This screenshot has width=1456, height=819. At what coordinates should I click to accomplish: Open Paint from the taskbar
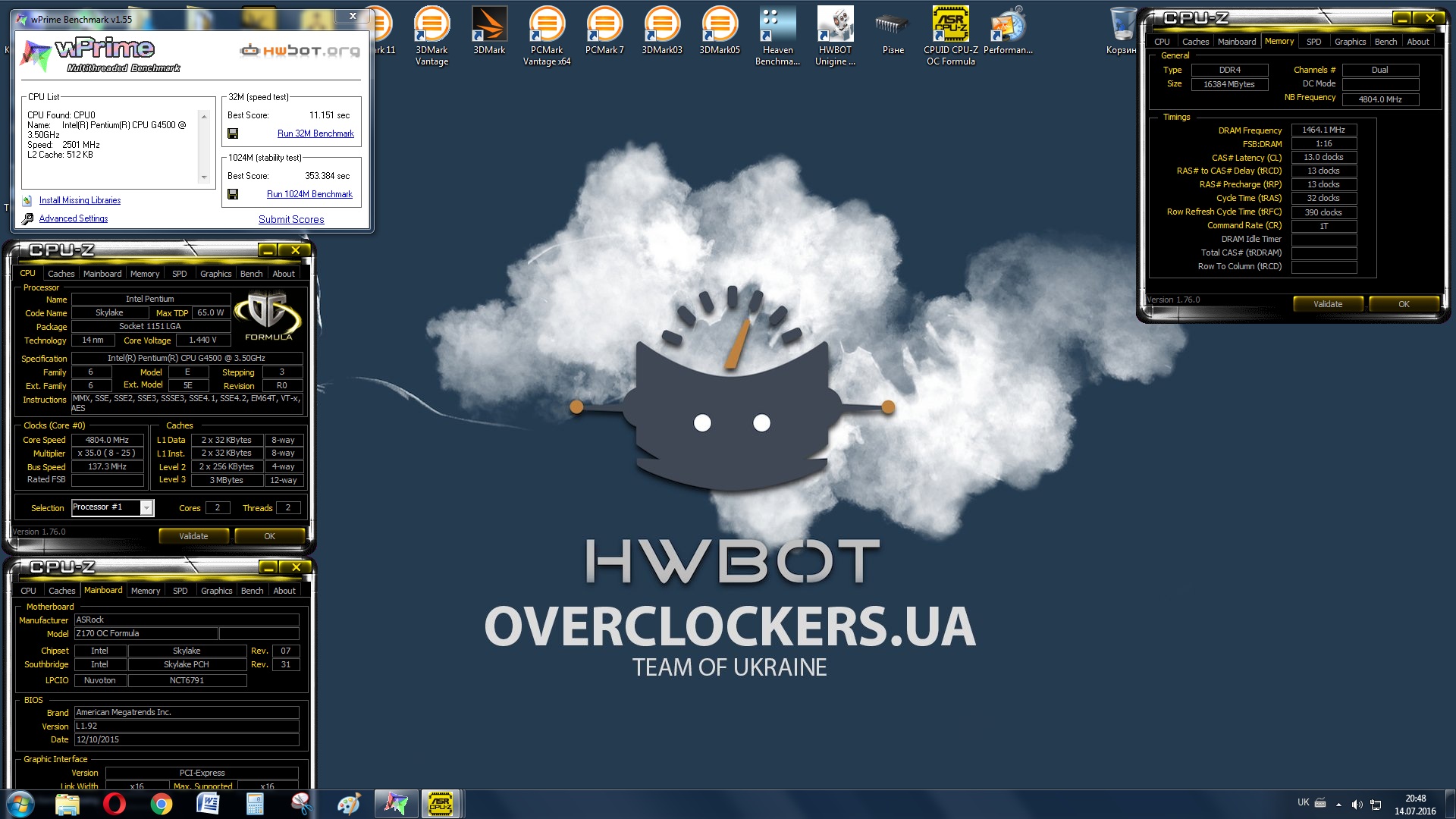pos(349,804)
